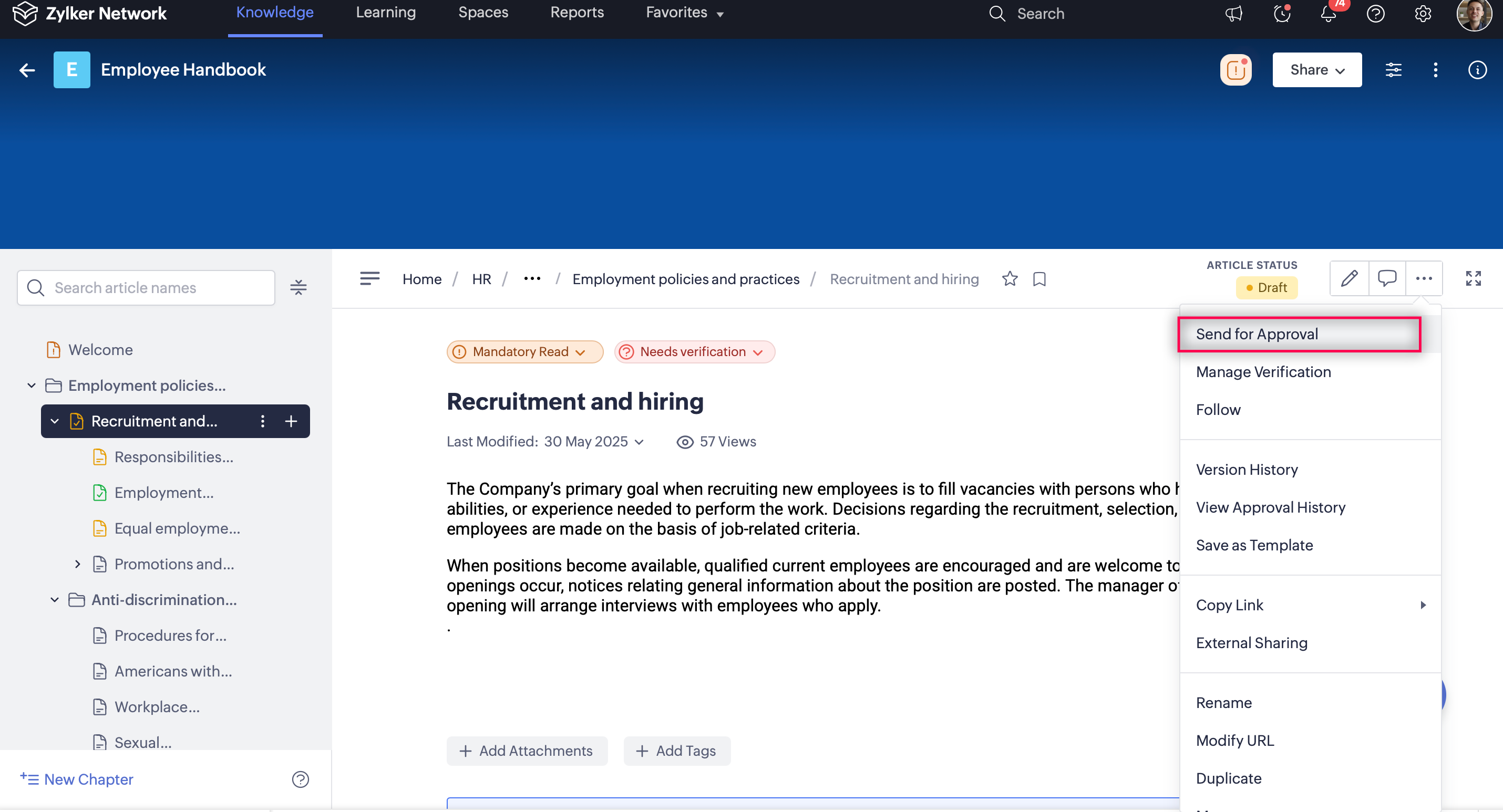The height and width of the screenshot is (812, 1503).
Task: Bookmark the current article
Action: (x=1039, y=279)
